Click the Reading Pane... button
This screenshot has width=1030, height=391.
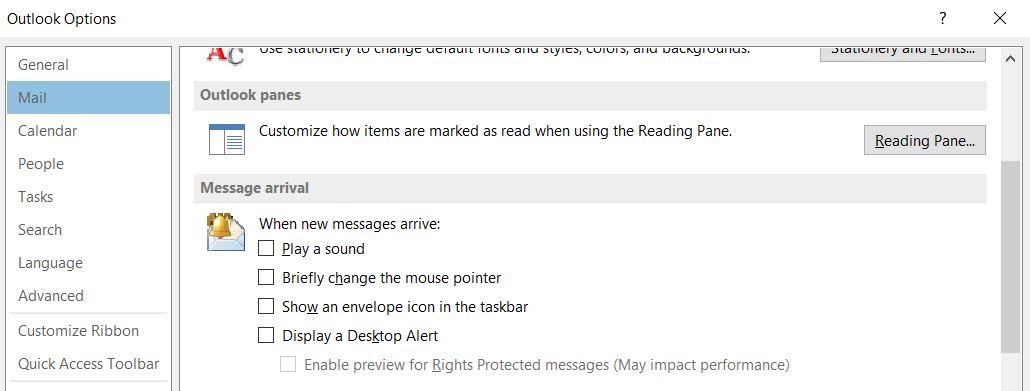click(924, 140)
